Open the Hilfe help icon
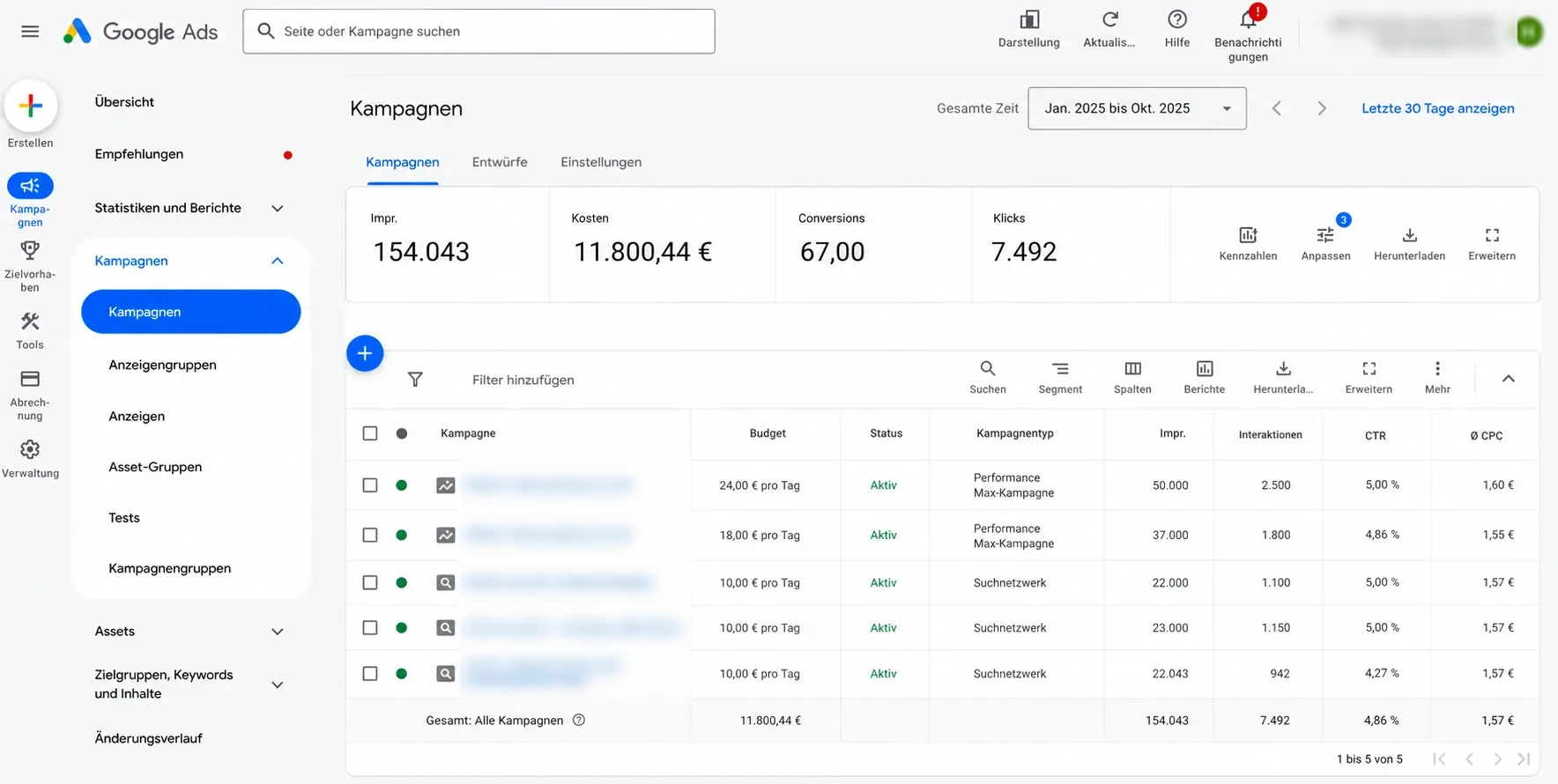Viewport: 1558px width, 784px height. click(1177, 19)
